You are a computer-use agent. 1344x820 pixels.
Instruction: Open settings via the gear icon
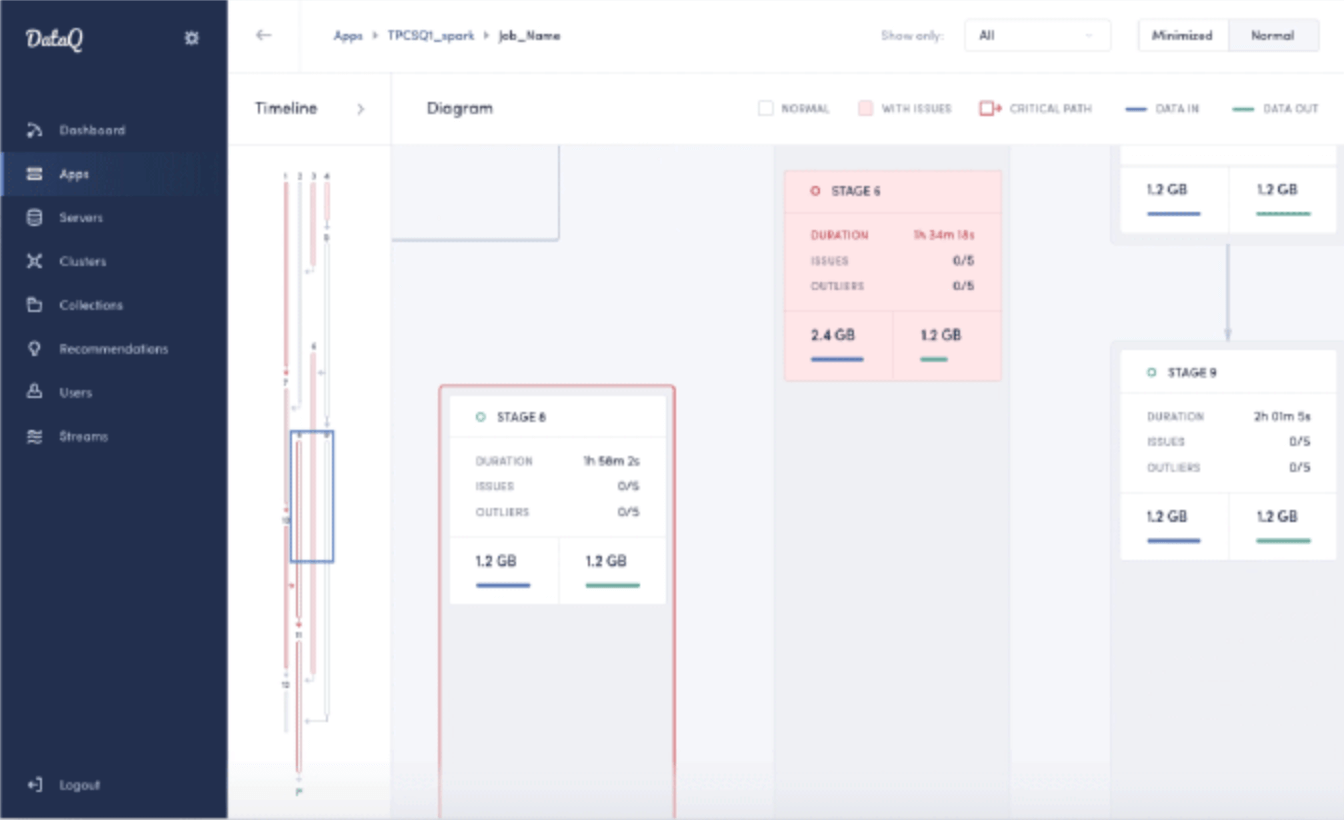tap(192, 38)
